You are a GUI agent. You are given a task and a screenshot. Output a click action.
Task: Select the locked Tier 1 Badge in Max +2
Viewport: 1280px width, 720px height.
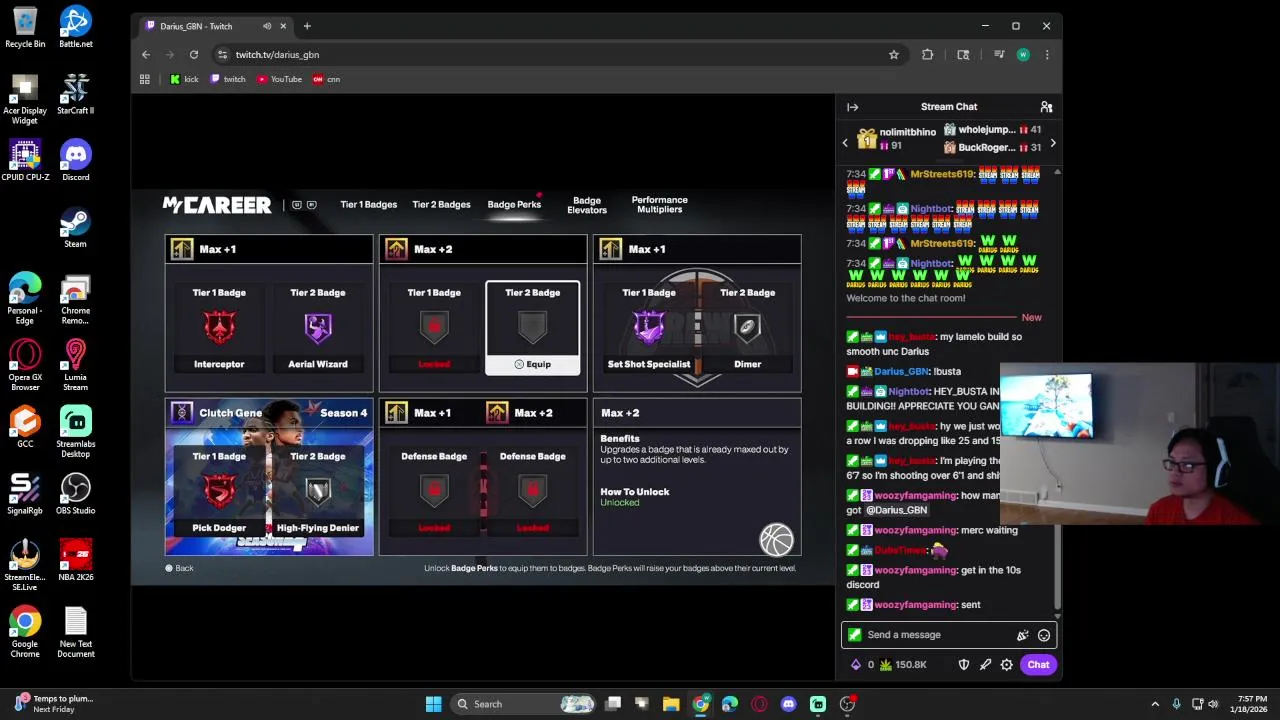[434, 328]
